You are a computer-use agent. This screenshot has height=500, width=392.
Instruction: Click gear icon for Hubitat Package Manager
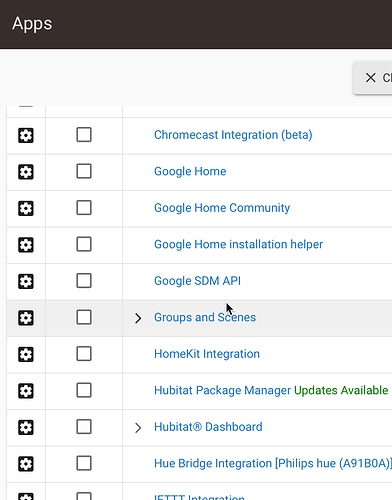[26, 391]
